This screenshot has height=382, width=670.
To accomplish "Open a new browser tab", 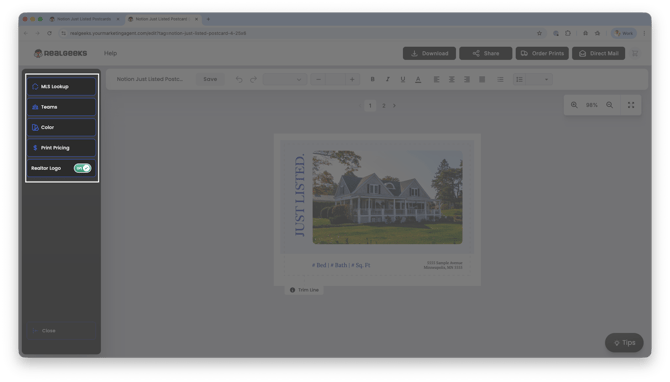I will coord(208,19).
